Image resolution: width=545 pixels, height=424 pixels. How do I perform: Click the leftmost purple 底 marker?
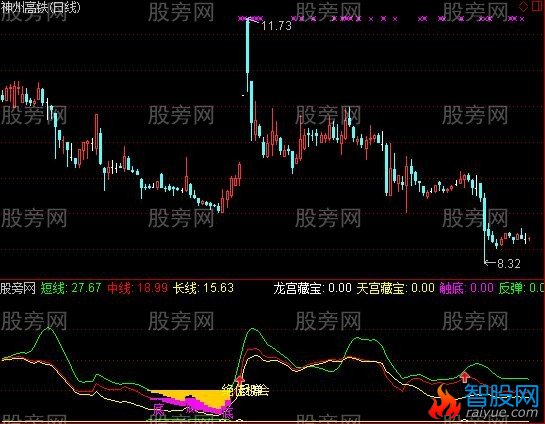tap(158, 410)
